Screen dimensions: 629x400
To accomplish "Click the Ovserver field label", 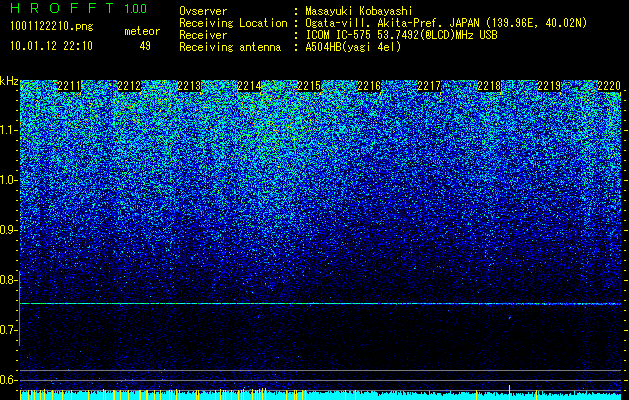I will 203,11.
